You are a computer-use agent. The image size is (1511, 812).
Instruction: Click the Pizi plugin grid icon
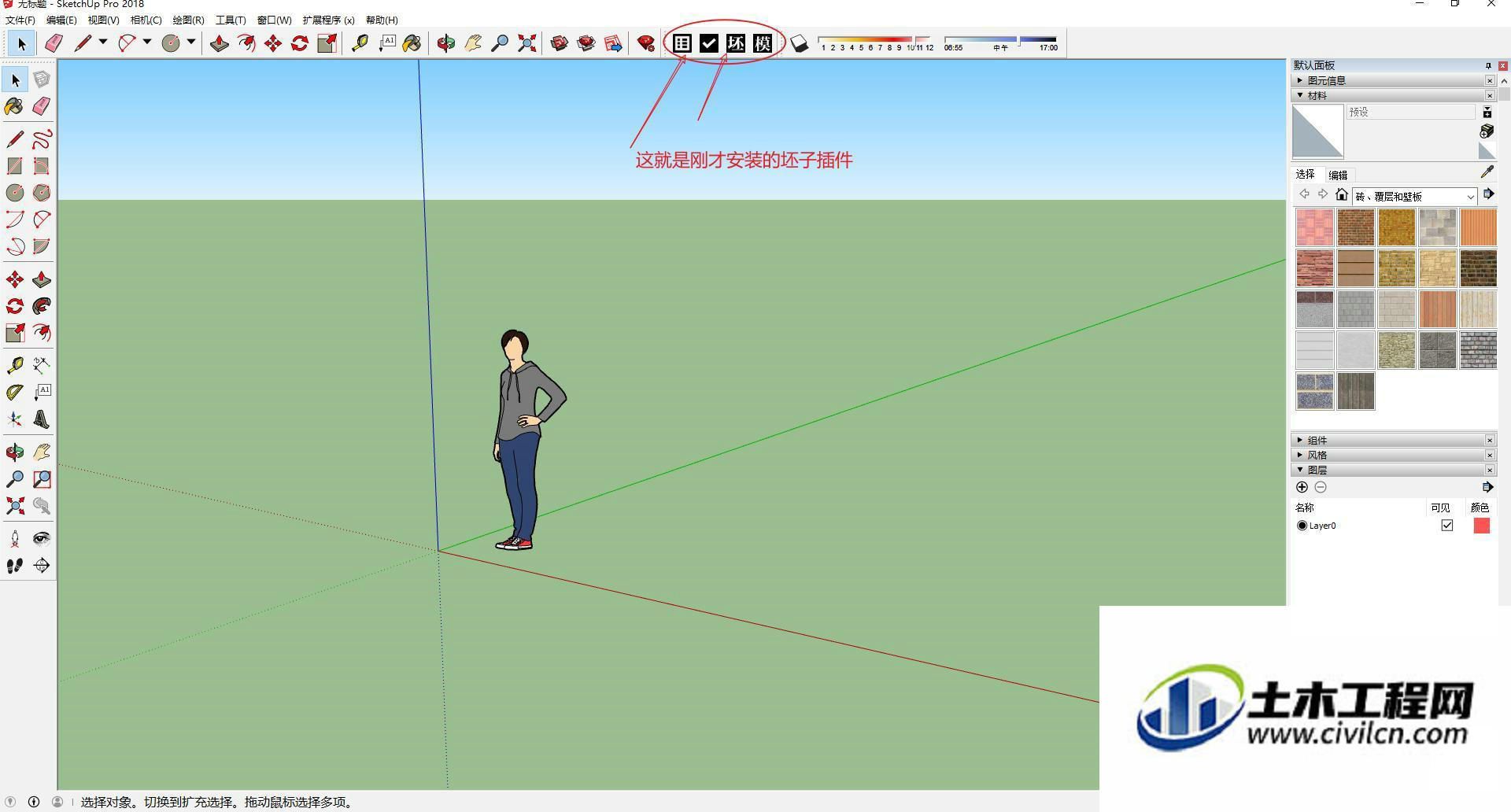coord(682,43)
